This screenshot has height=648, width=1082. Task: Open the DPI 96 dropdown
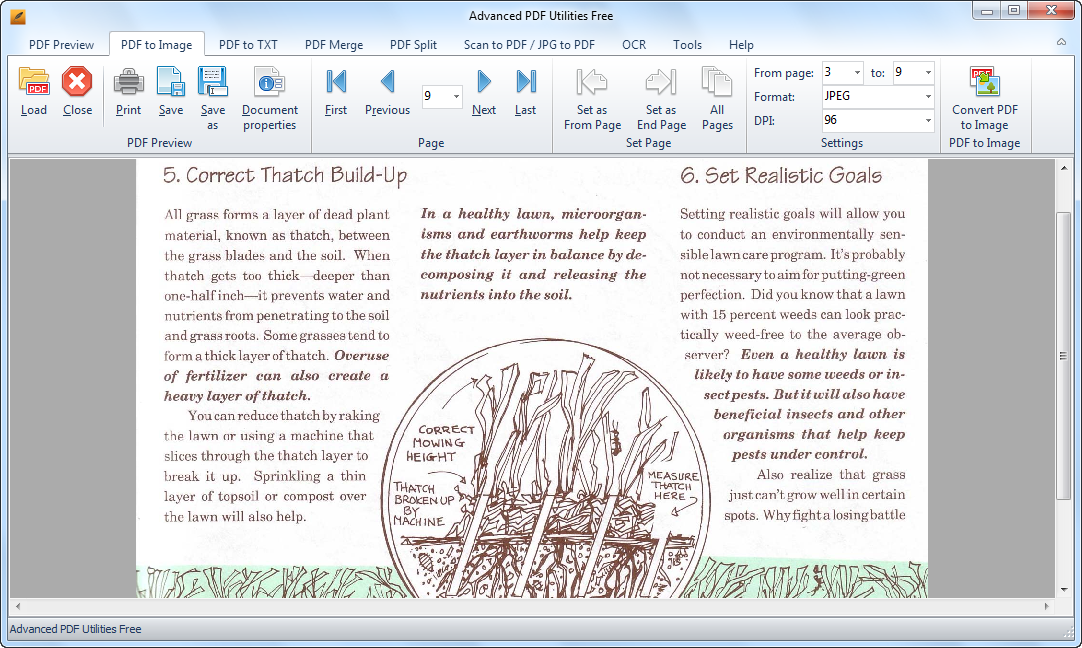928,120
